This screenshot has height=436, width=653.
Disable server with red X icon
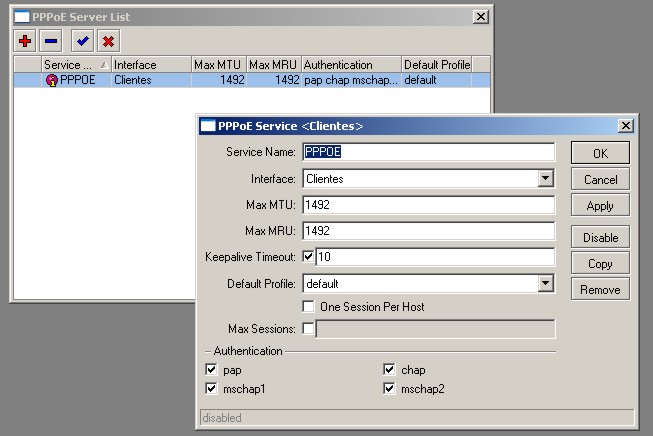point(109,41)
